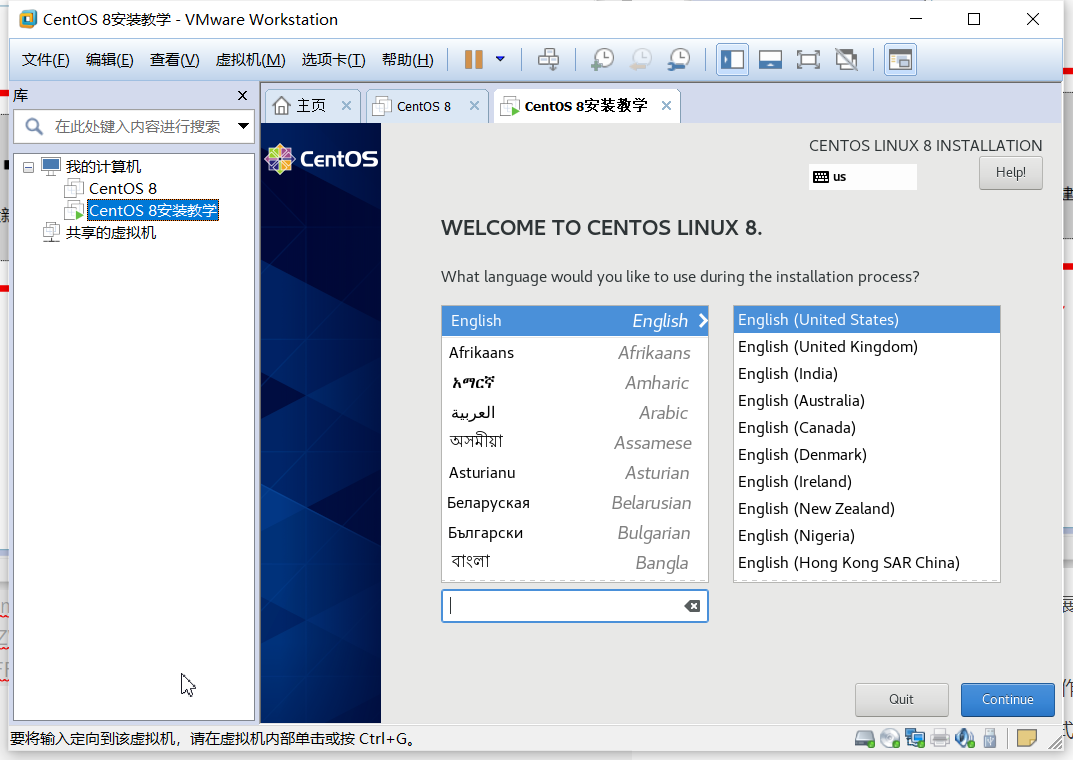This screenshot has height=760, width=1073.
Task: Close the CentOS 8 tab
Action: (474, 105)
